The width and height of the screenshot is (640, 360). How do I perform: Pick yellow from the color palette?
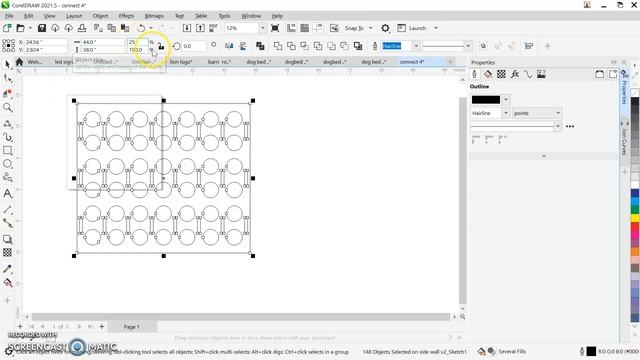(635, 218)
